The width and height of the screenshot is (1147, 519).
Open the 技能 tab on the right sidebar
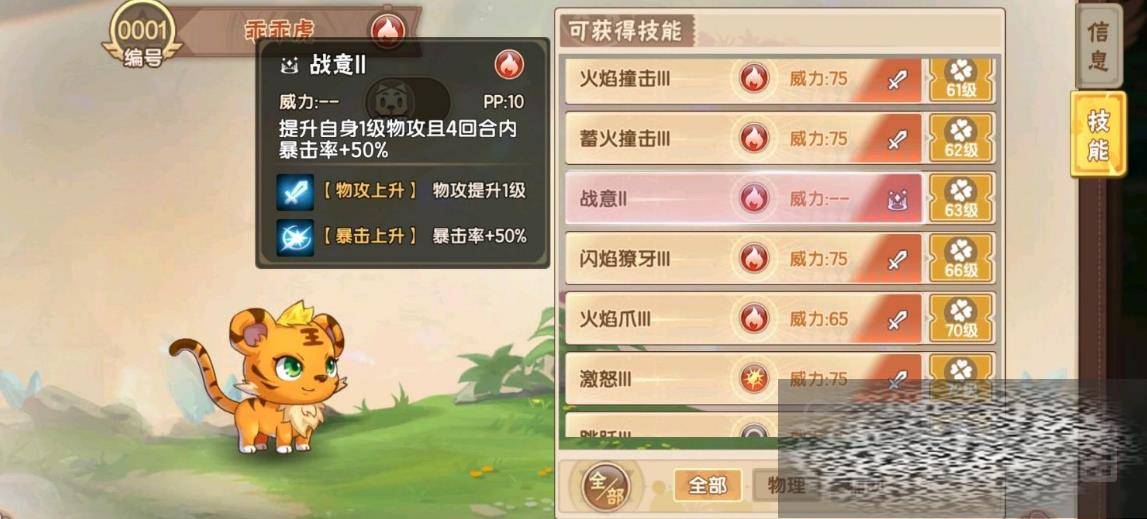pyautogui.click(x=1098, y=134)
